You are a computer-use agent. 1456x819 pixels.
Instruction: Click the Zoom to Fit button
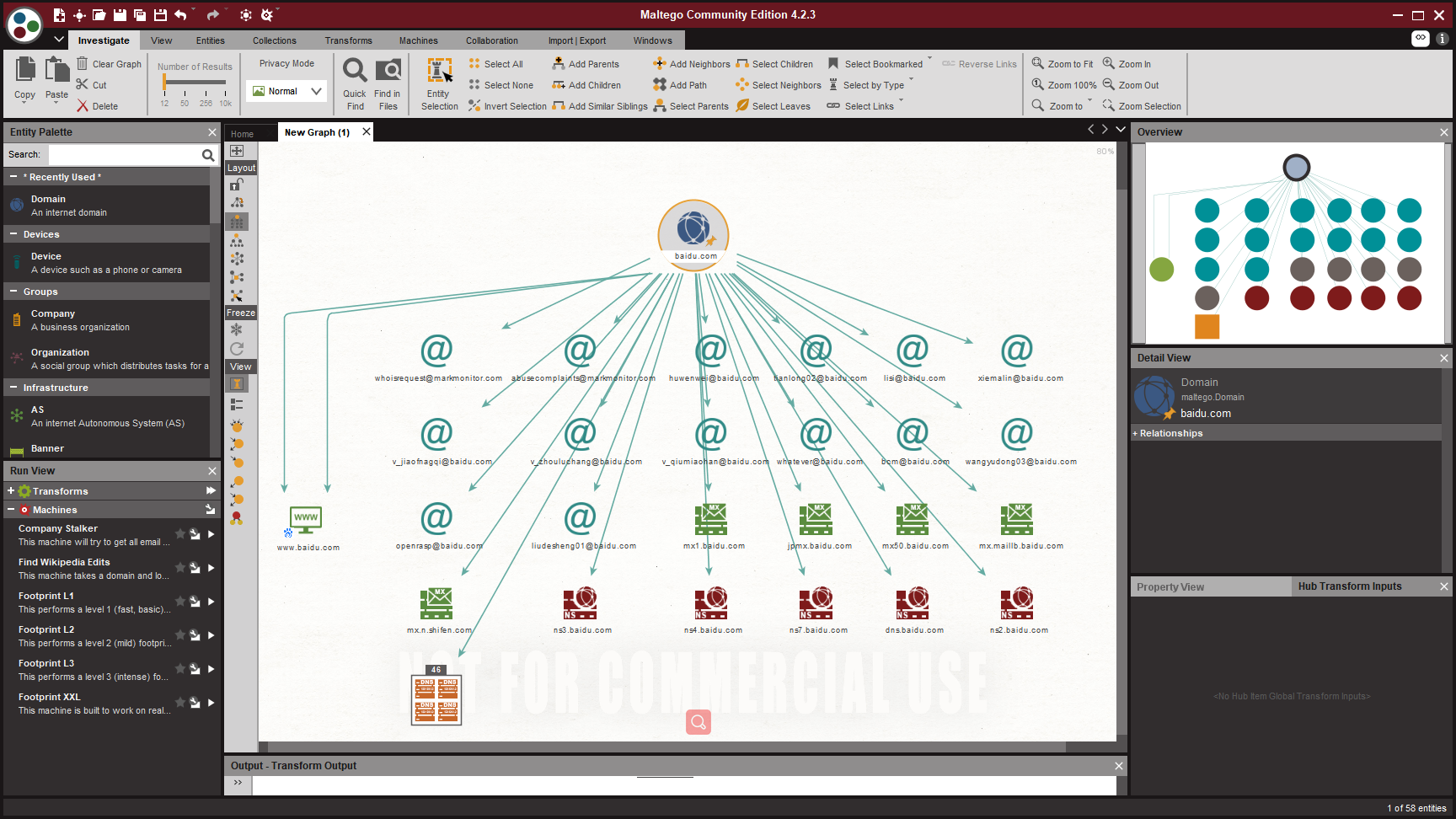1063,64
